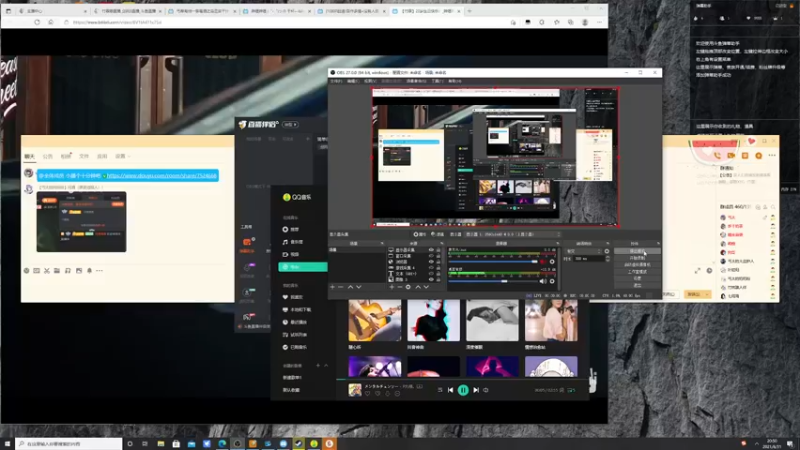Open the Audio Mixer dock menu arrow
The width and height of the screenshot is (800, 450).
coord(557,243)
